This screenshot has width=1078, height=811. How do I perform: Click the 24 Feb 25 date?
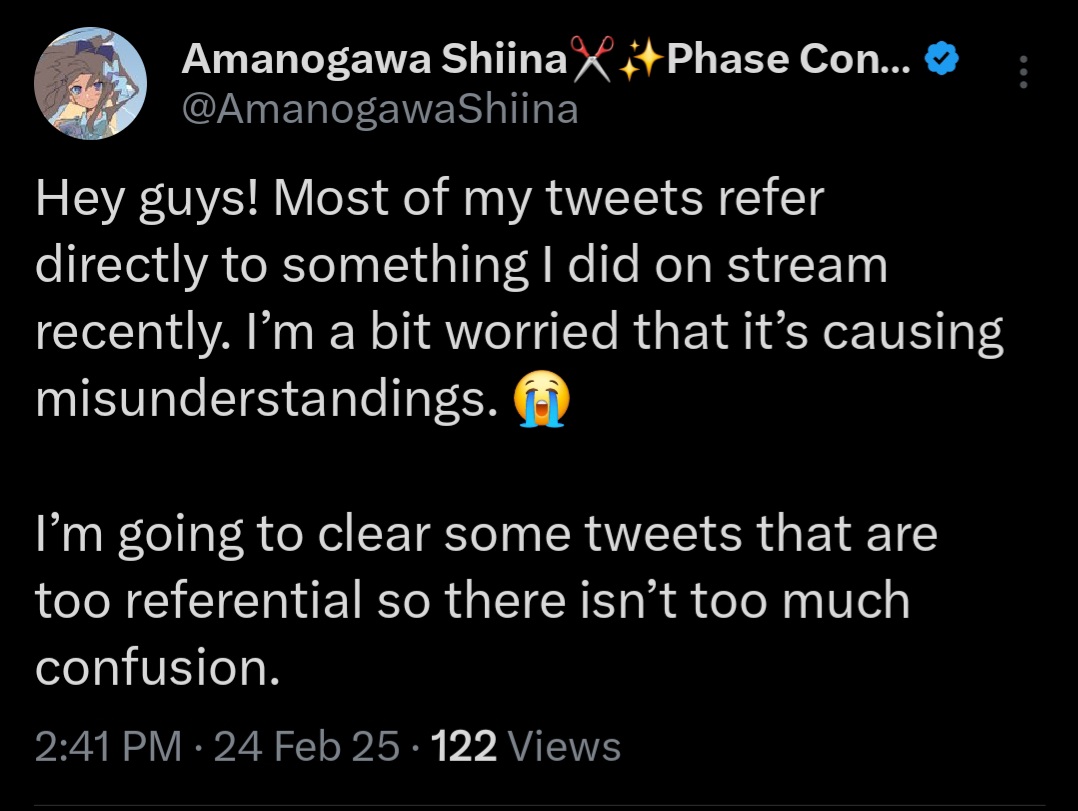(x=305, y=746)
